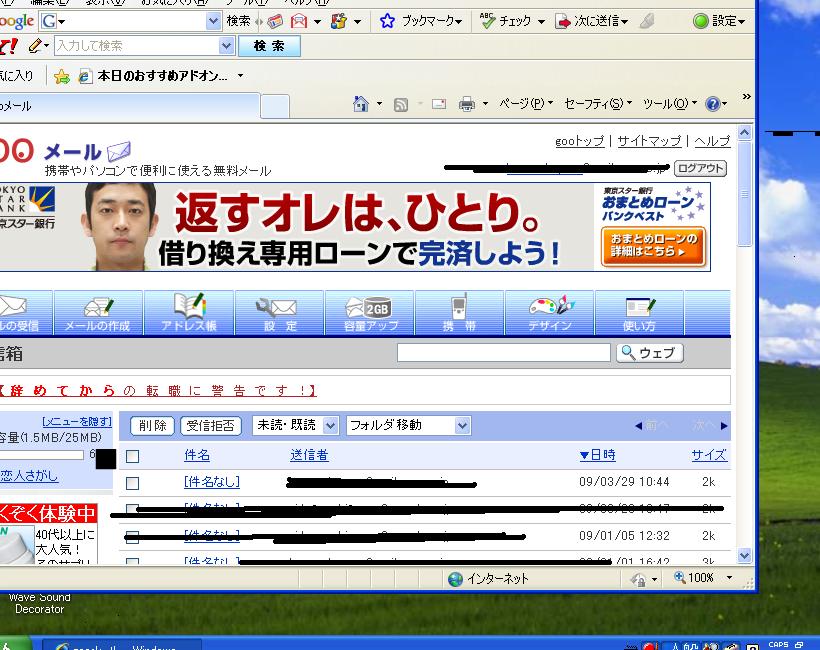Click the Google toolbar ブックマーク star icon
This screenshot has width=820, height=650.
387,21
